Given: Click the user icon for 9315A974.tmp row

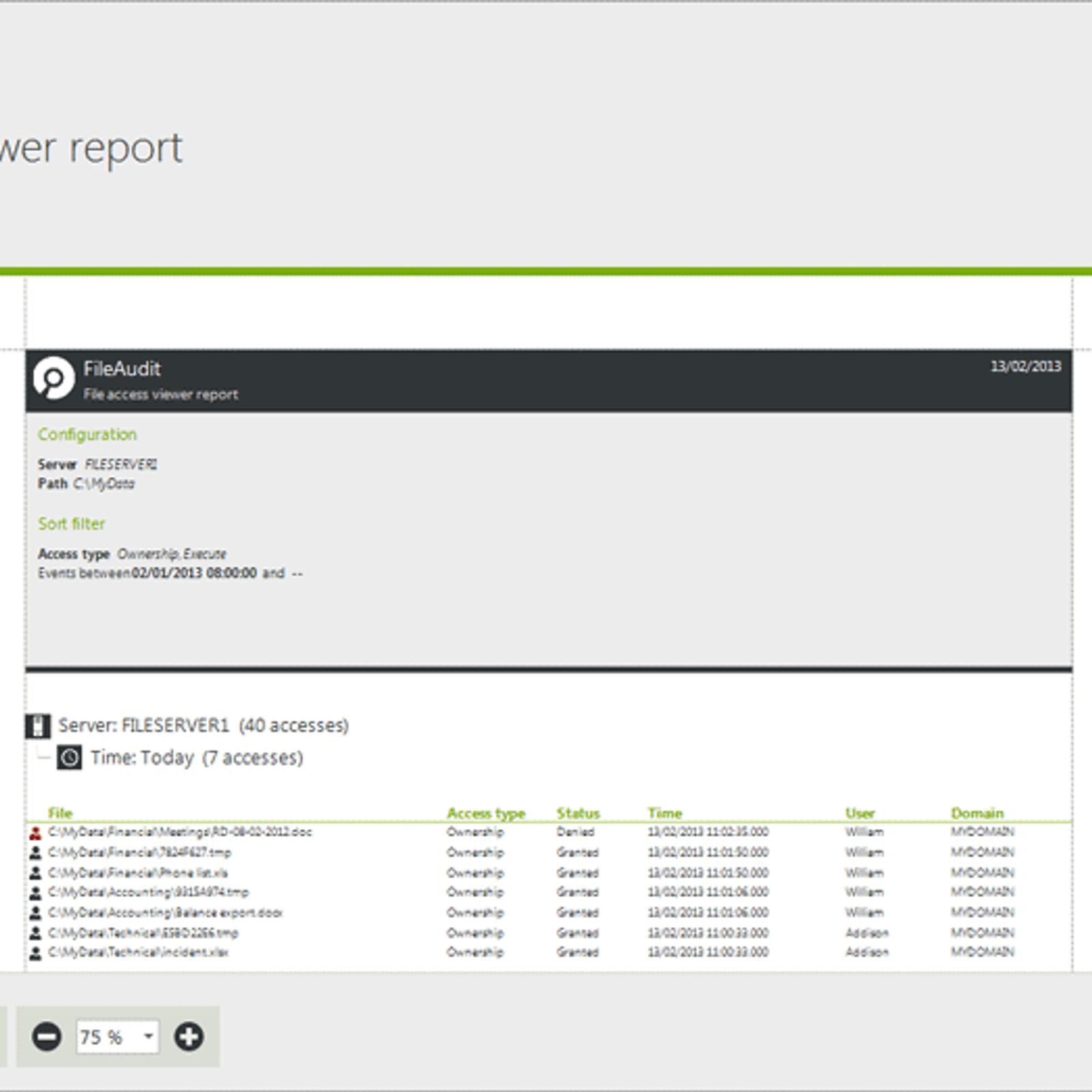Looking at the screenshot, I should (35, 893).
